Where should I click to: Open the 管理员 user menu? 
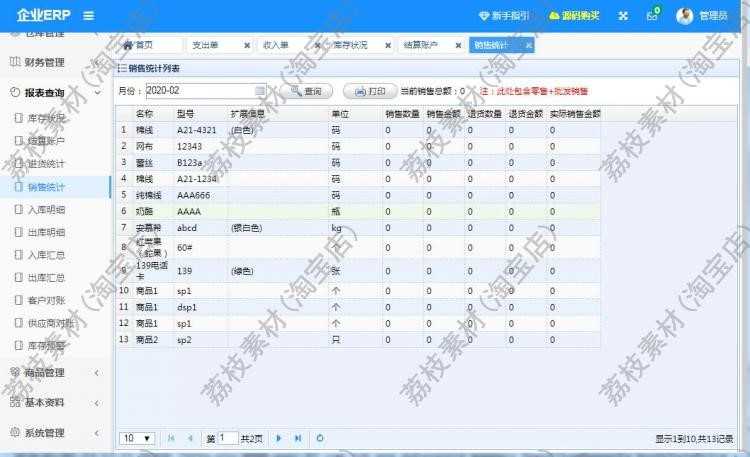(x=713, y=16)
